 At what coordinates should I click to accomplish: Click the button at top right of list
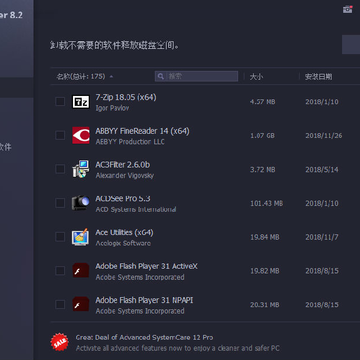[351, 44]
